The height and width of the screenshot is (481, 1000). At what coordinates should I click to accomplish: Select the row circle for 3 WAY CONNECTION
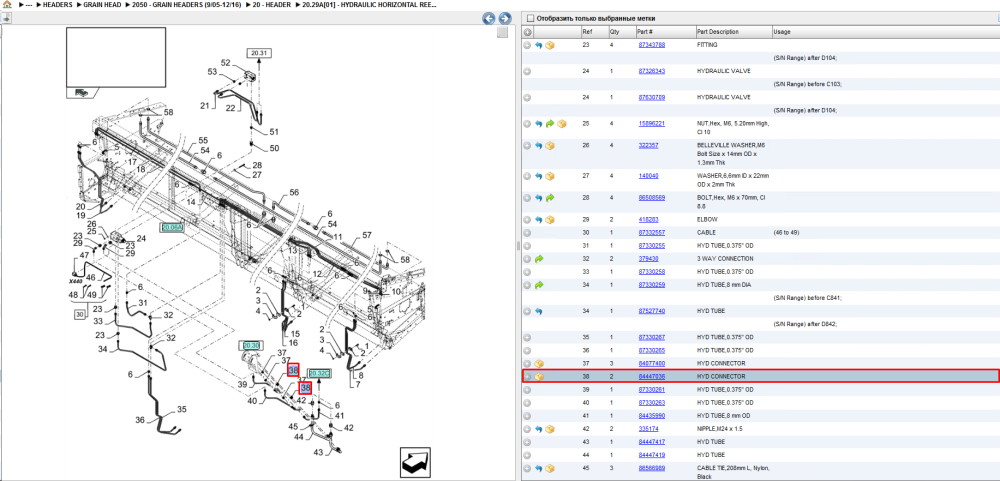tap(527, 259)
